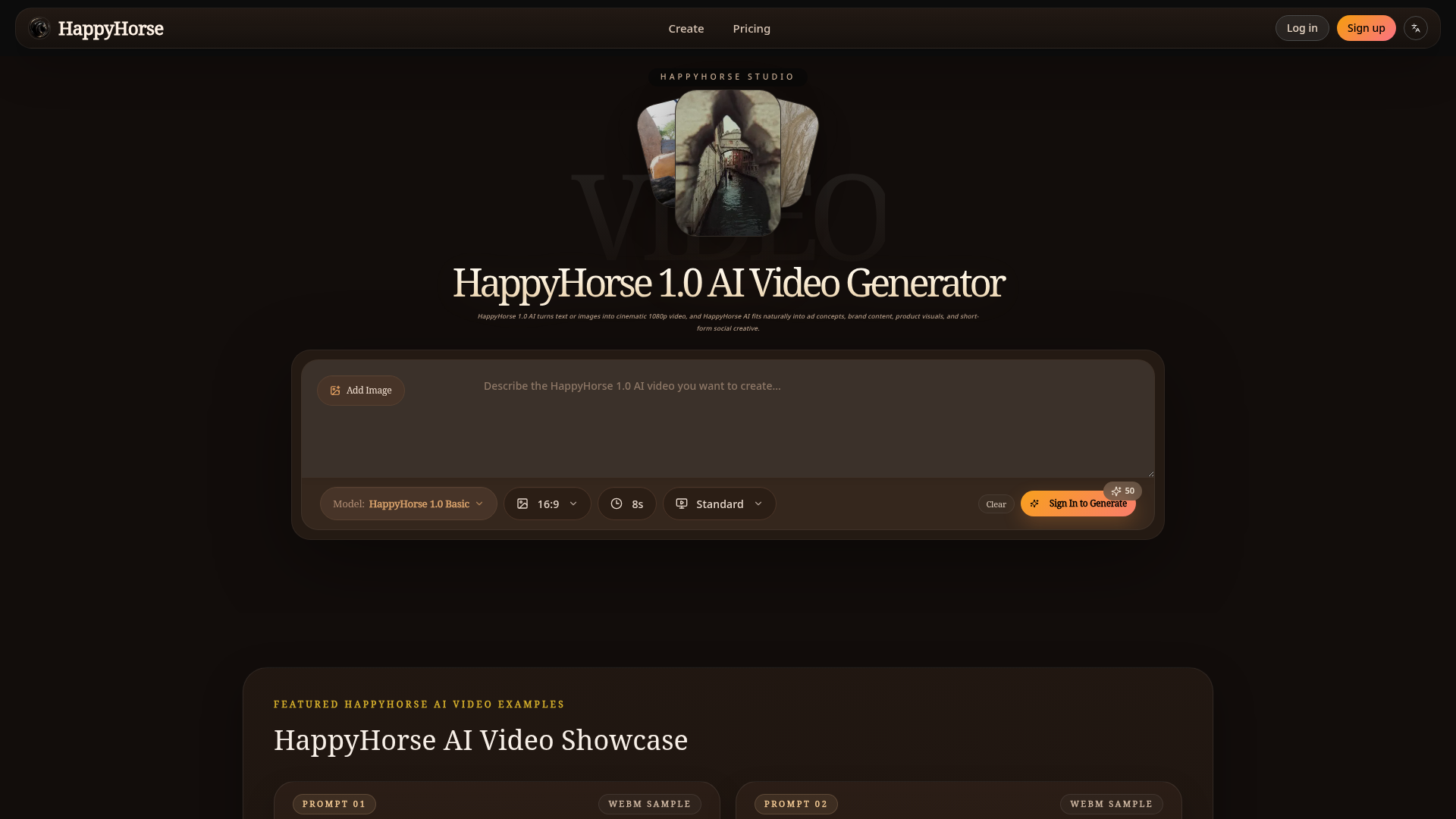Viewport: 1456px width, 819px height.
Task: Click the HappyHorse AI Video Showcase heading
Action: tap(481, 740)
